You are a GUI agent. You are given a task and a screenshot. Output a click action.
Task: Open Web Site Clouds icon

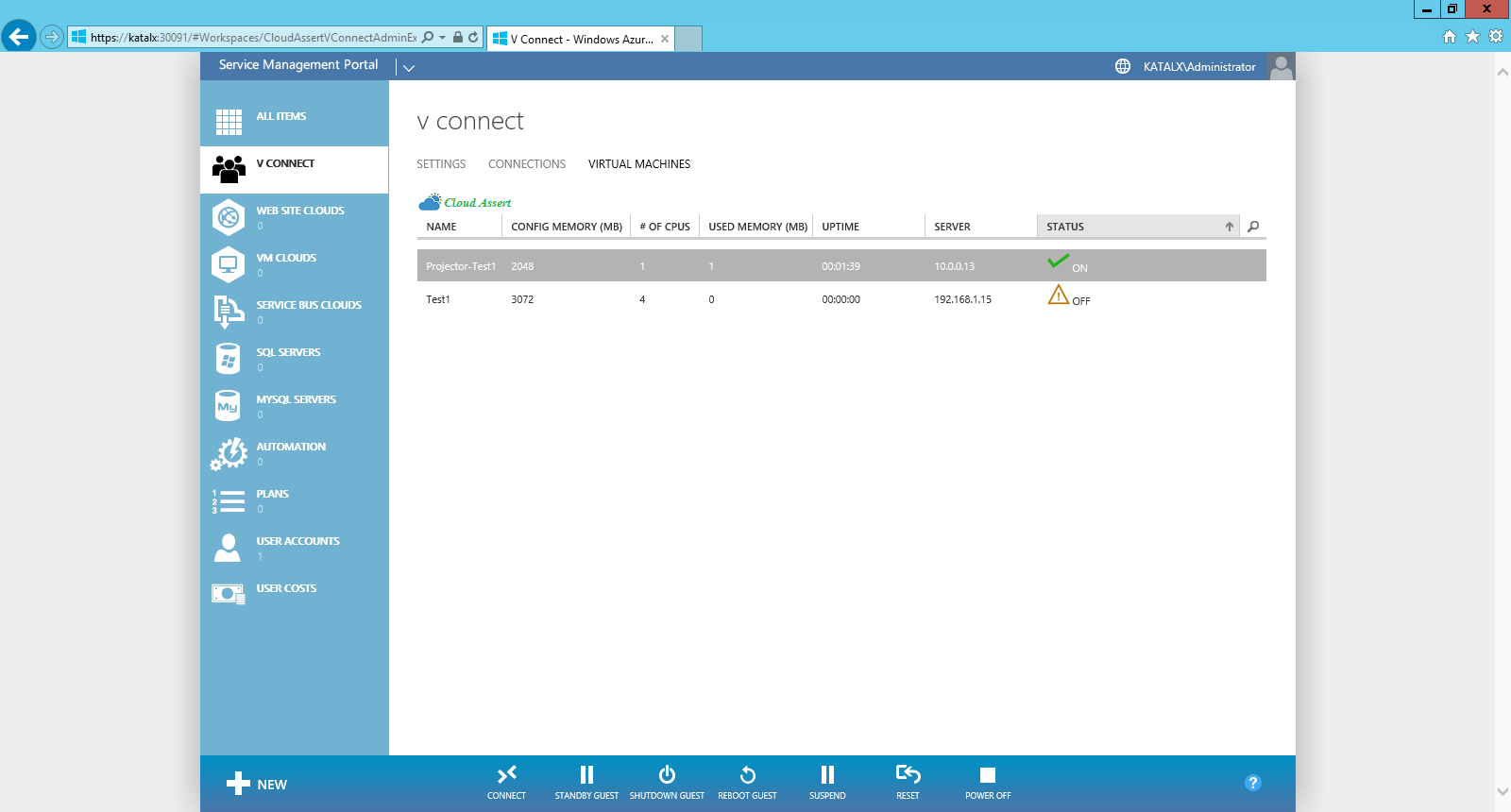tap(229, 216)
